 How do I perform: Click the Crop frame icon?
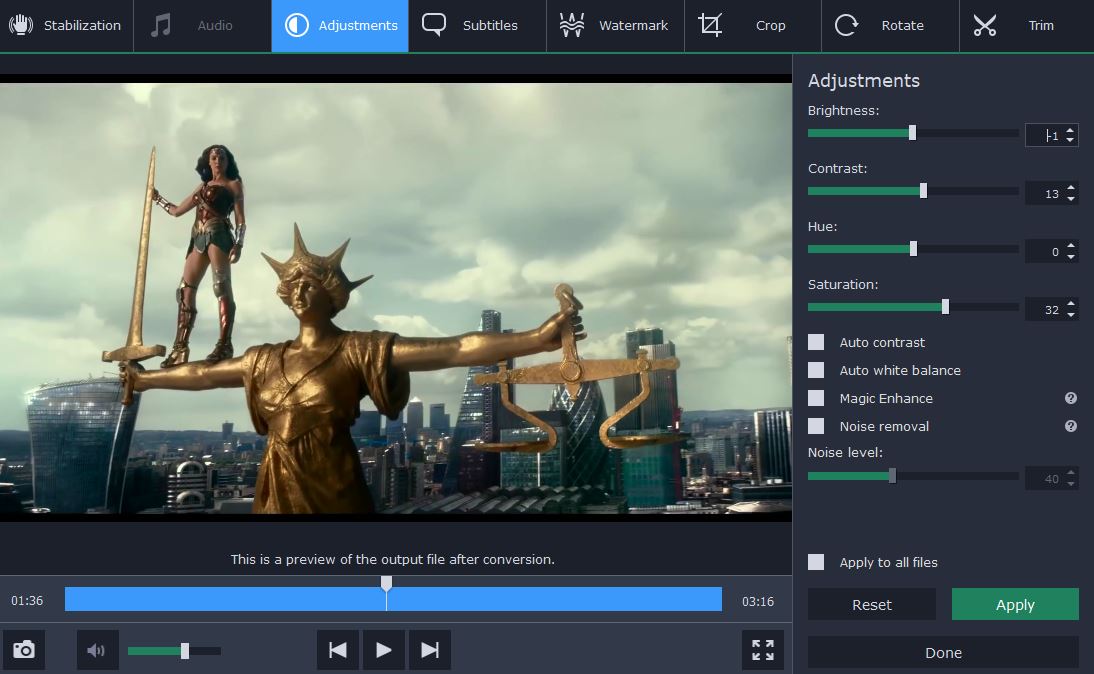pos(710,25)
